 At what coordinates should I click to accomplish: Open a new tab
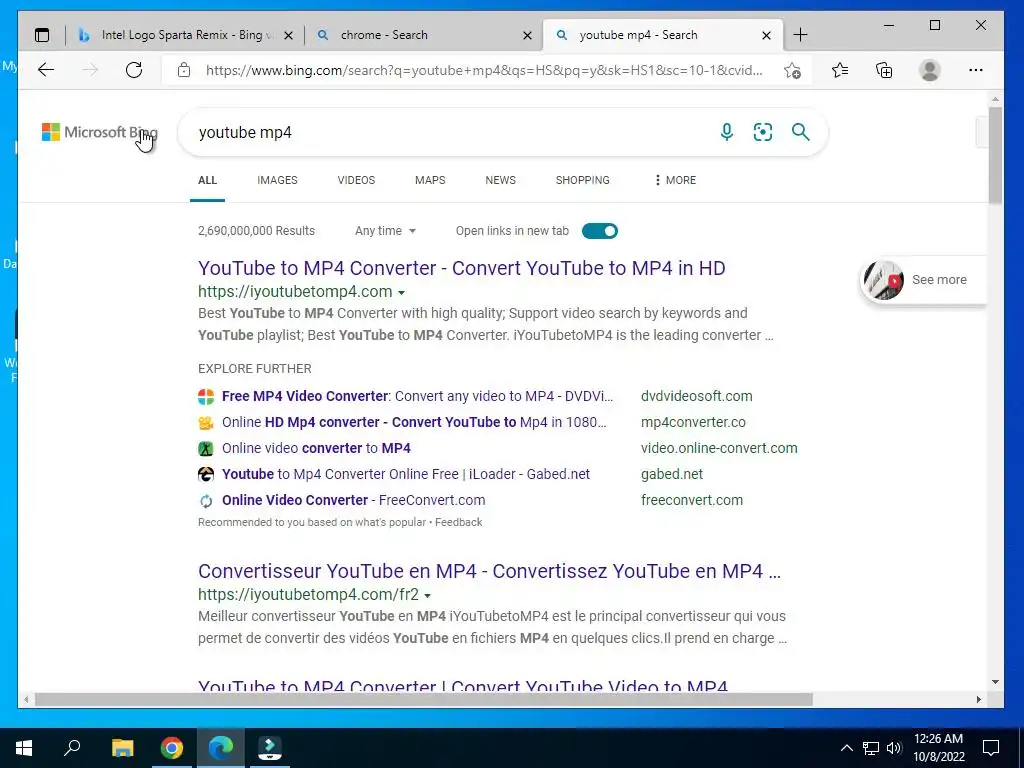[x=800, y=35]
